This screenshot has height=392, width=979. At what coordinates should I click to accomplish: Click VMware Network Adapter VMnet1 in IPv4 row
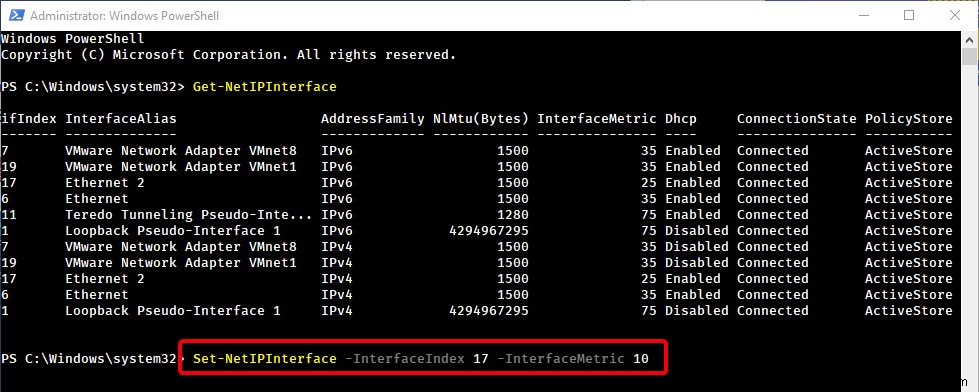click(181, 263)
